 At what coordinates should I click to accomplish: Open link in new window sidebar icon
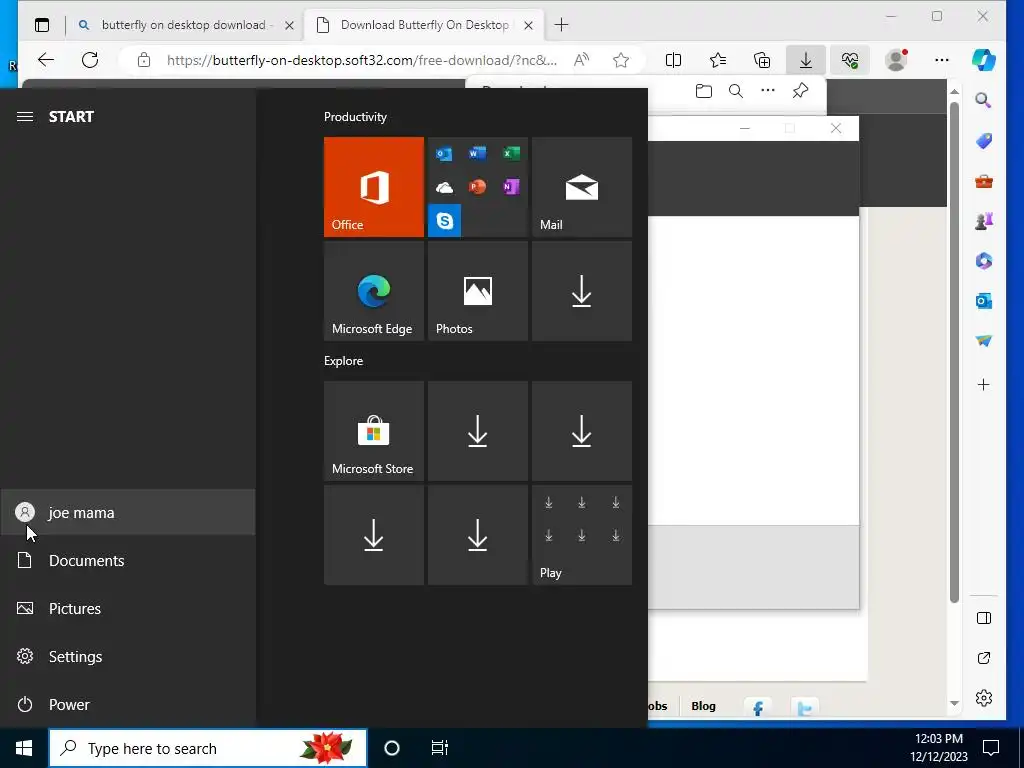point(984,658)
